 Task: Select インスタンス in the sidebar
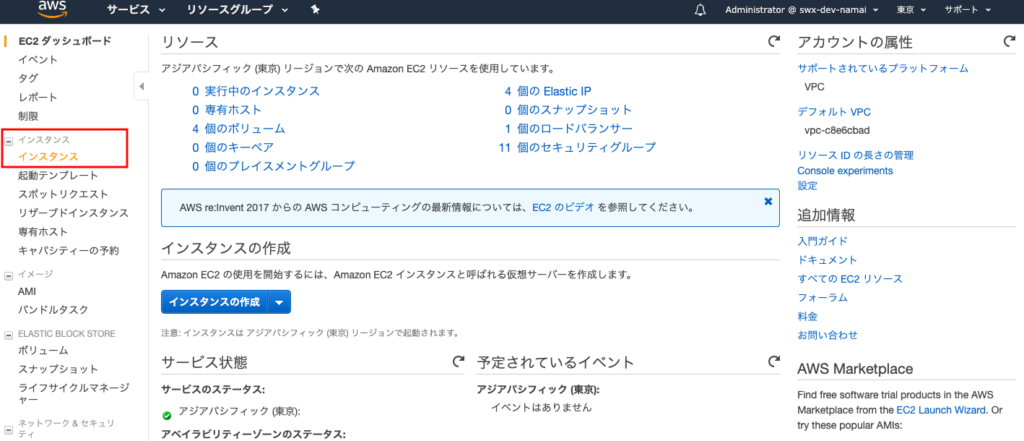point(48,157)
